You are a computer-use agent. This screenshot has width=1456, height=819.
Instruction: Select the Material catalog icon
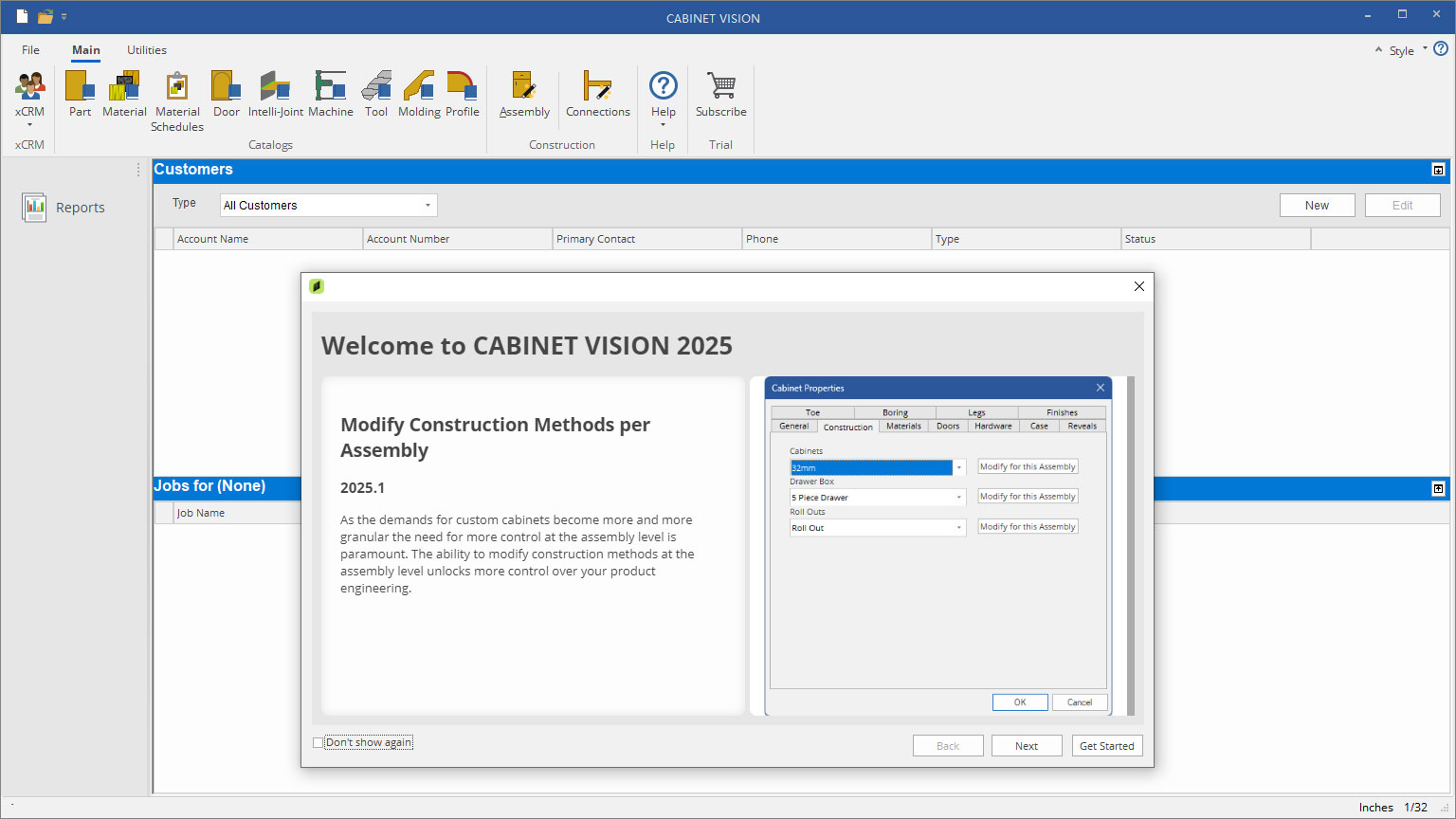124,92
